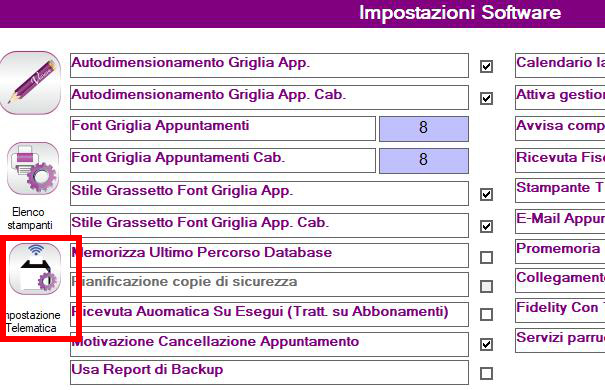The width and height of the screenshot is (605, 390).
Task: Click the Font Griglia Appuntamenti Cab. value field
Action: [x=424, y=160]
